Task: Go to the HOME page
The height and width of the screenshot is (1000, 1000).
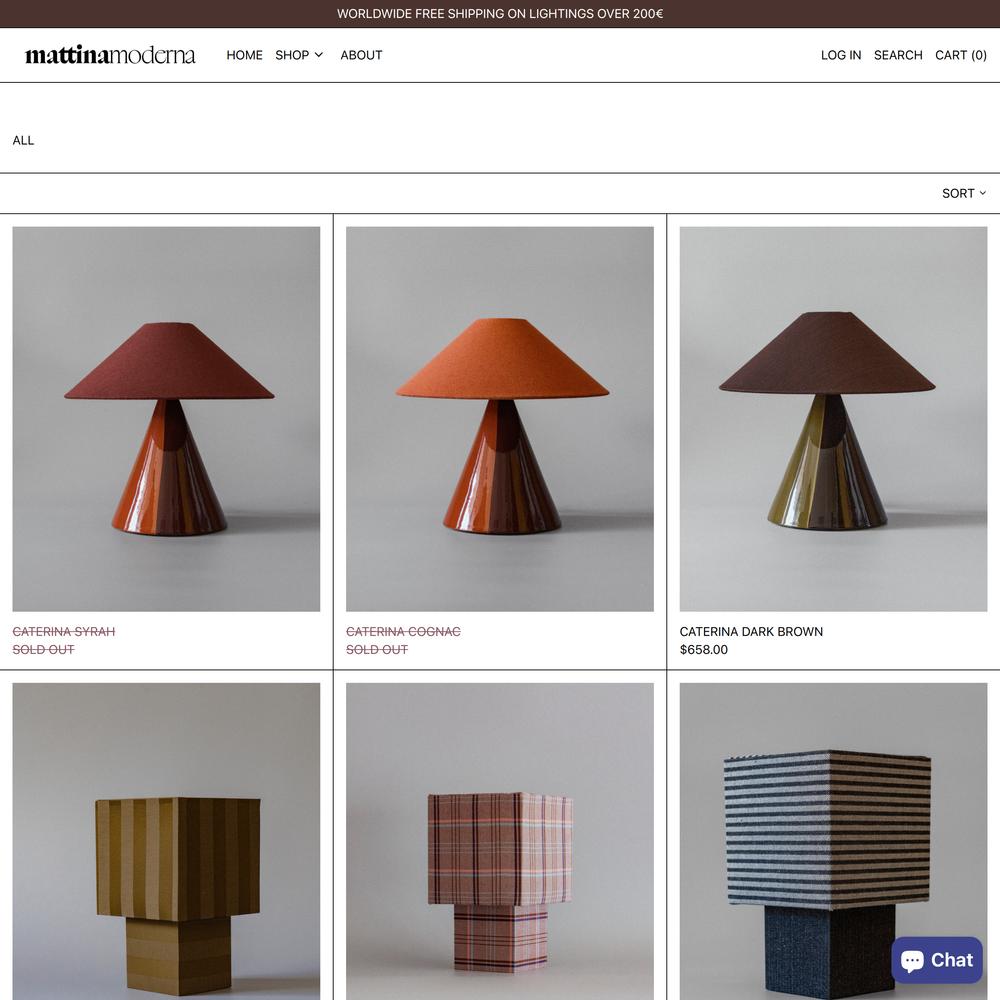Action: click(x=244, y=55)
